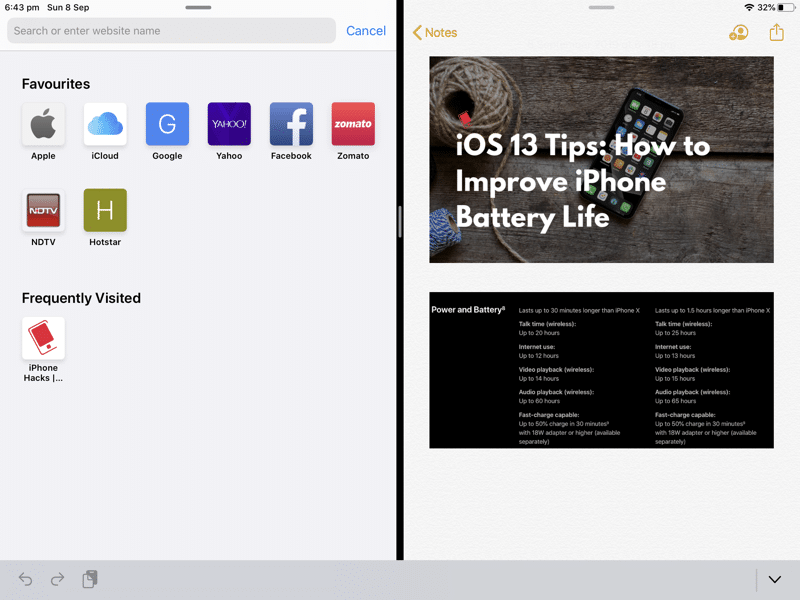This screenshot has width=800, height=600.
Task: Open the Facebook favourite
Action: point(291,125)
